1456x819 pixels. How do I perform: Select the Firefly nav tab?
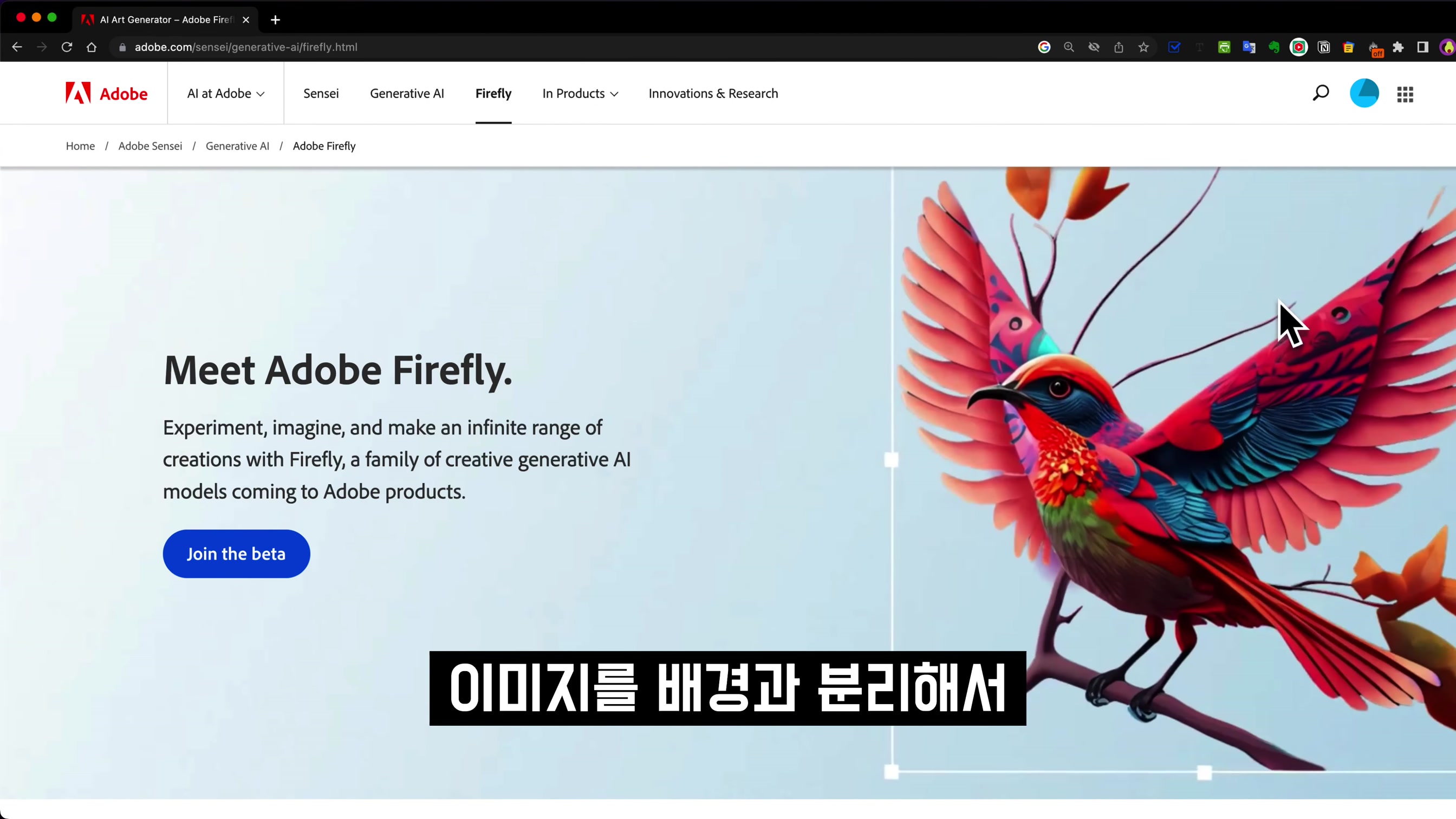pos(493,93)
